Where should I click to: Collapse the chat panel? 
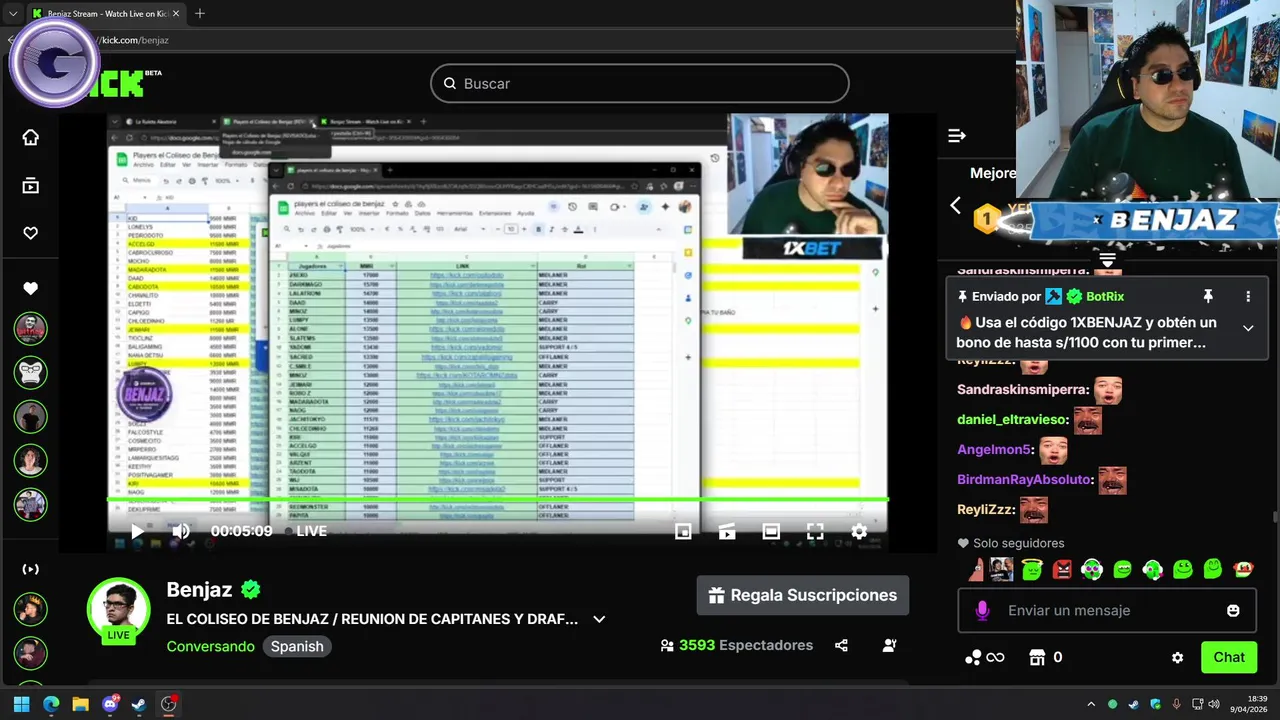pos(957,135)
